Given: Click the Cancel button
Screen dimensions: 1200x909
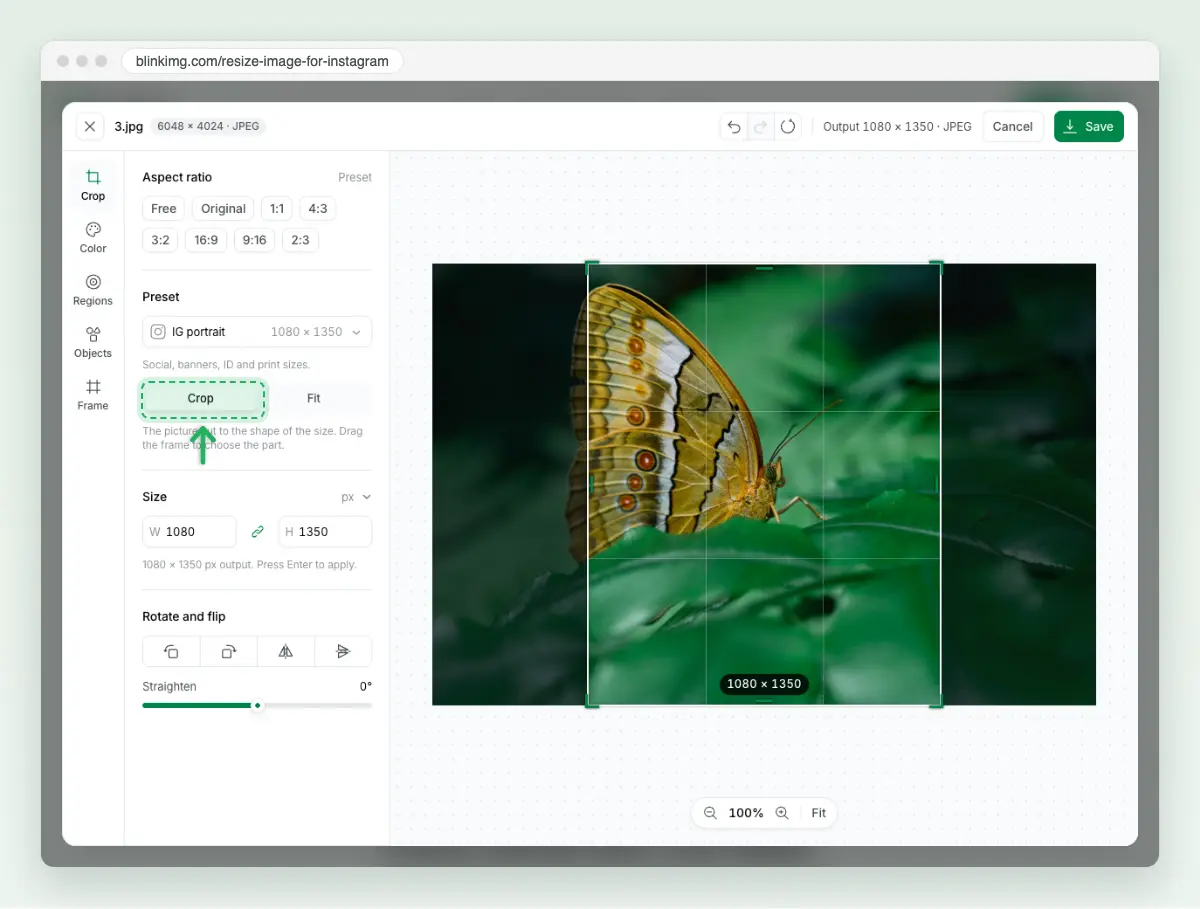Looking at the screenshot, I should [1013, 127].
